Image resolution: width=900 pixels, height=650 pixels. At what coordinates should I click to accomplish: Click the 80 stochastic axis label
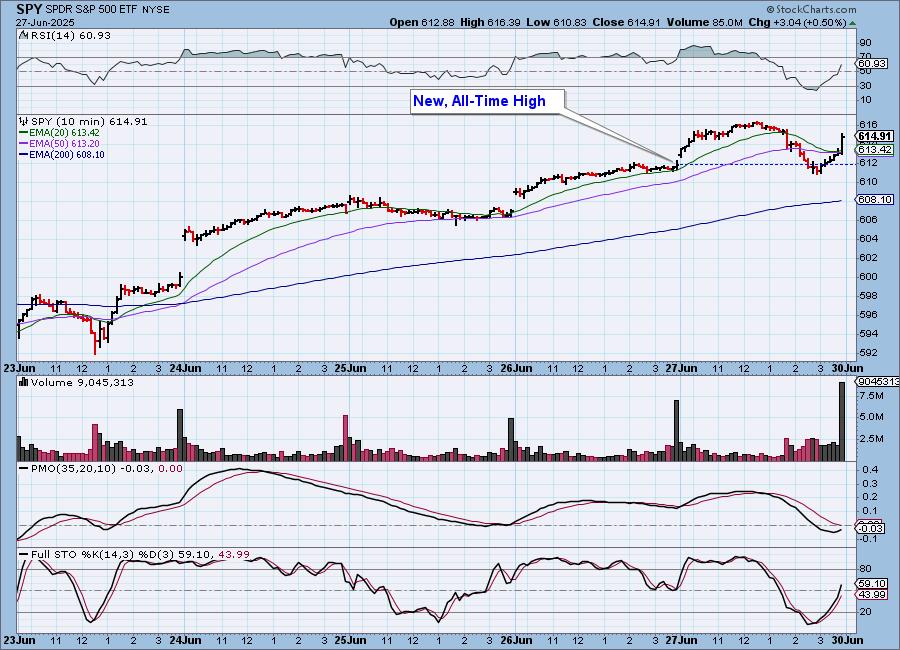tap(865, 569)
